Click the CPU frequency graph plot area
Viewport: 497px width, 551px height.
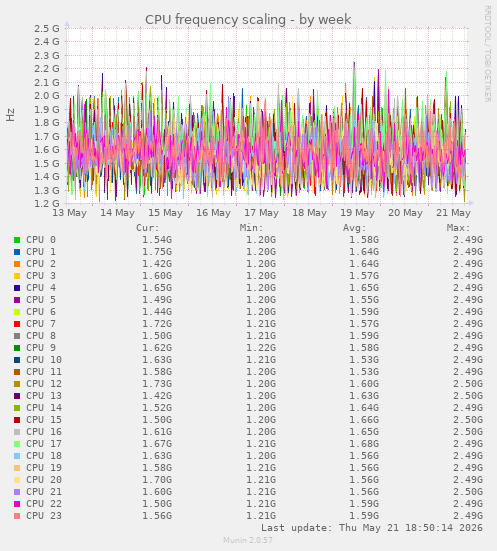(x=267, y=116)
